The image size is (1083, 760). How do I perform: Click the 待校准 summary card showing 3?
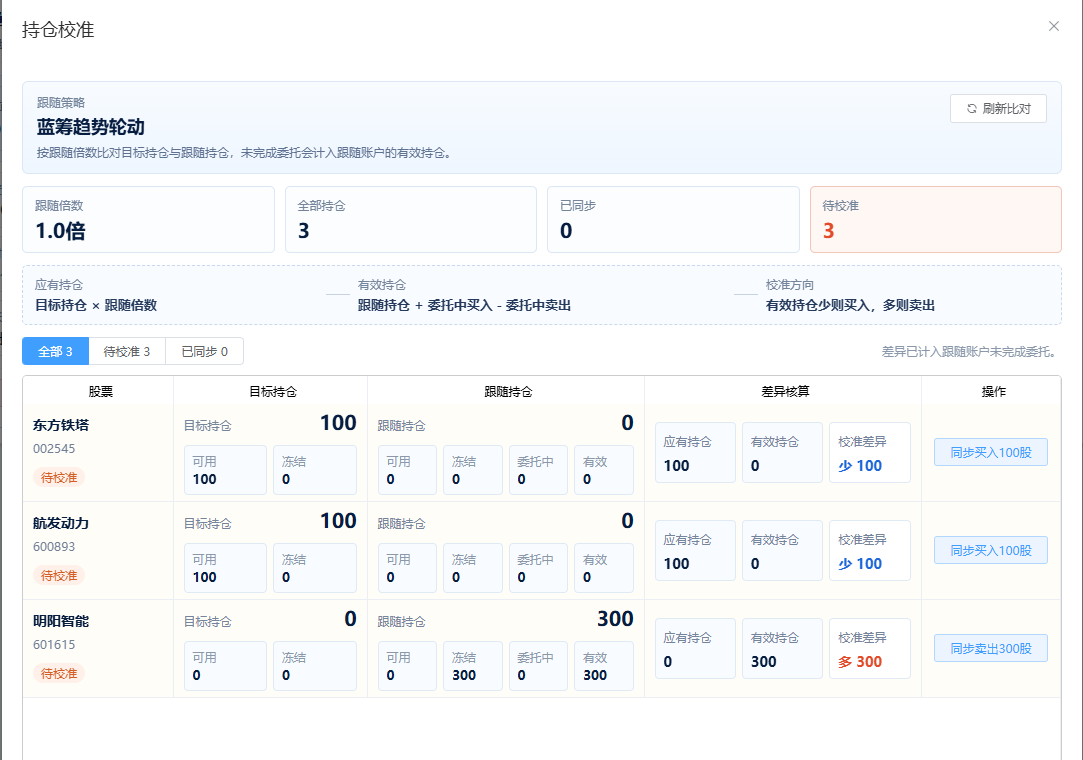coord(935,220)
